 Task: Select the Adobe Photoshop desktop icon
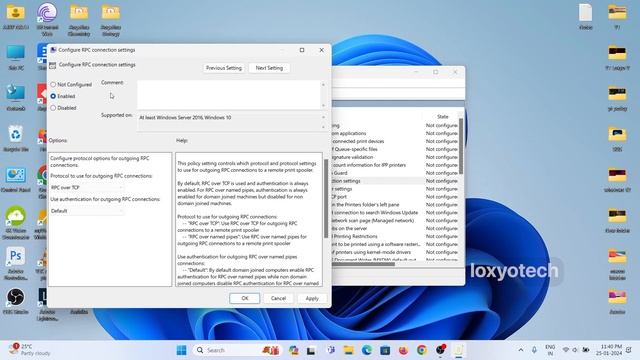[x=16, y=263]
